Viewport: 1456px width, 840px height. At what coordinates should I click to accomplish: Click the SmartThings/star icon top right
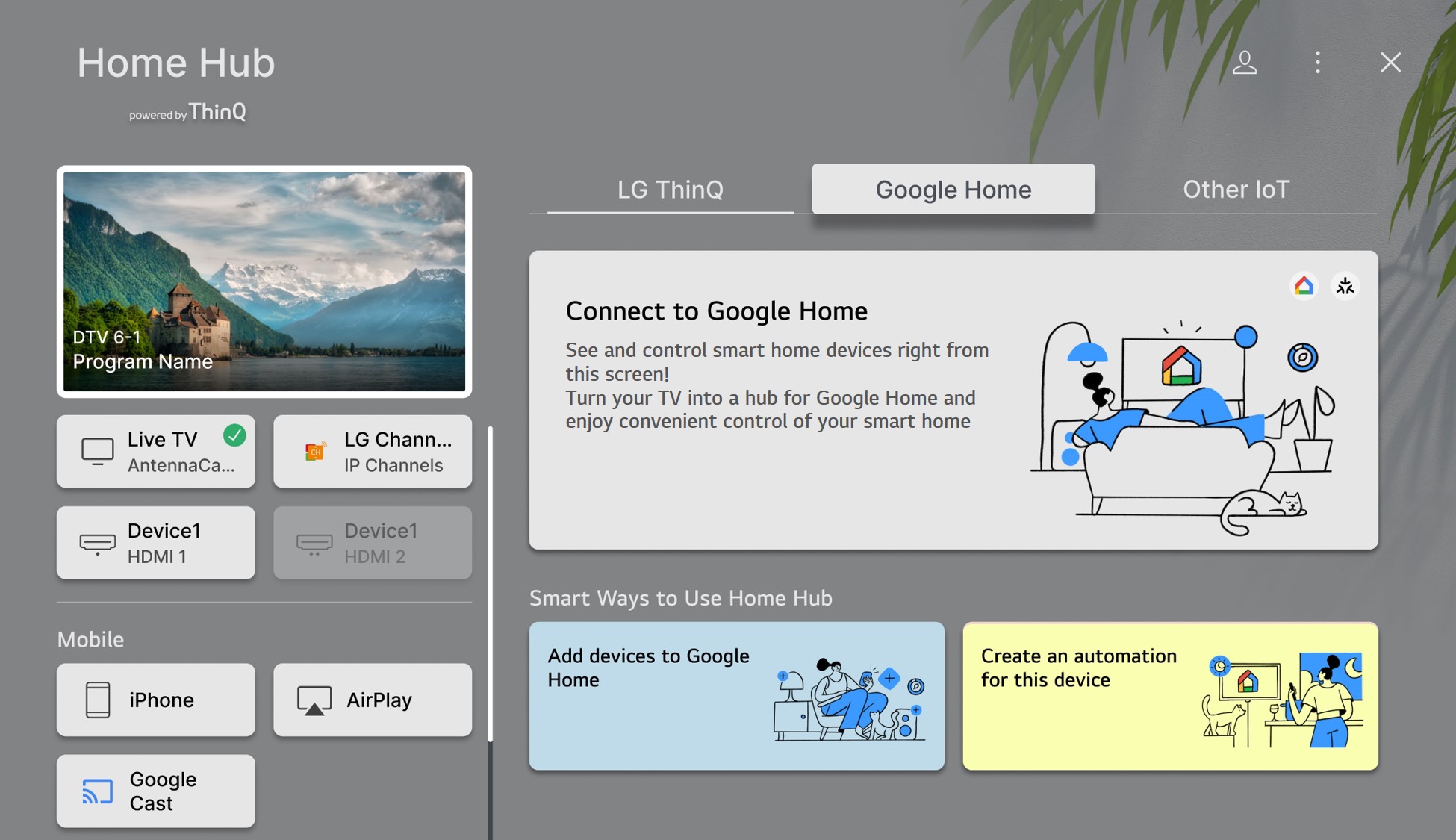(x=1344, y=285)
